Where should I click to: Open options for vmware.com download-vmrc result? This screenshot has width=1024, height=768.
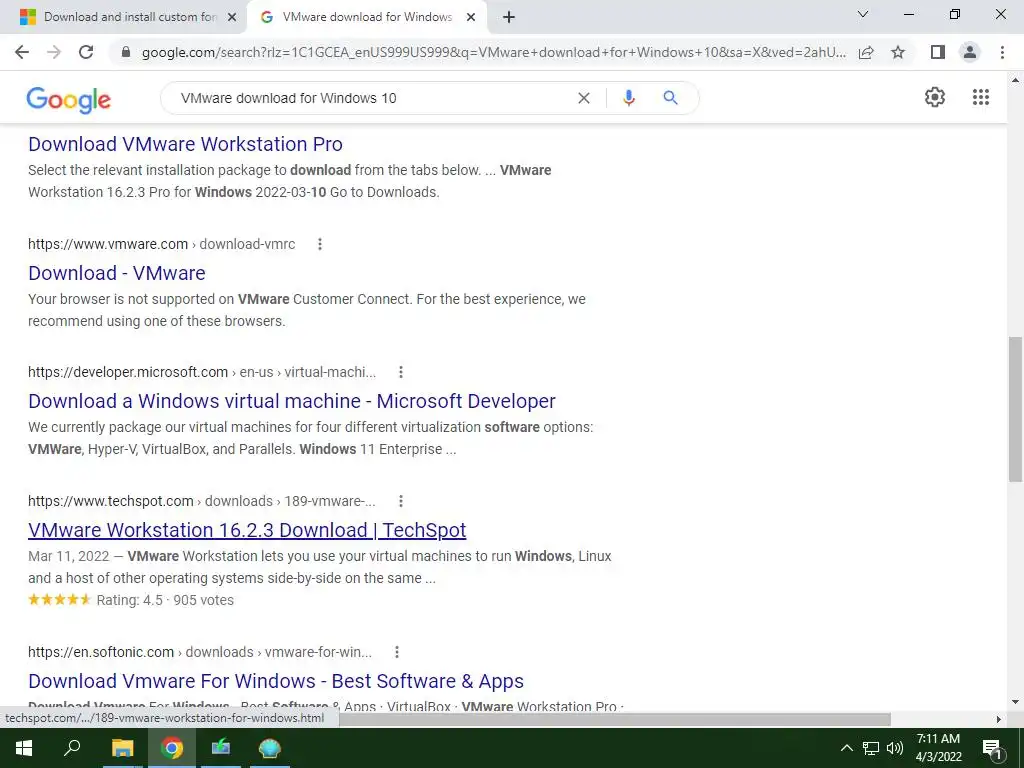pos(320,244)
